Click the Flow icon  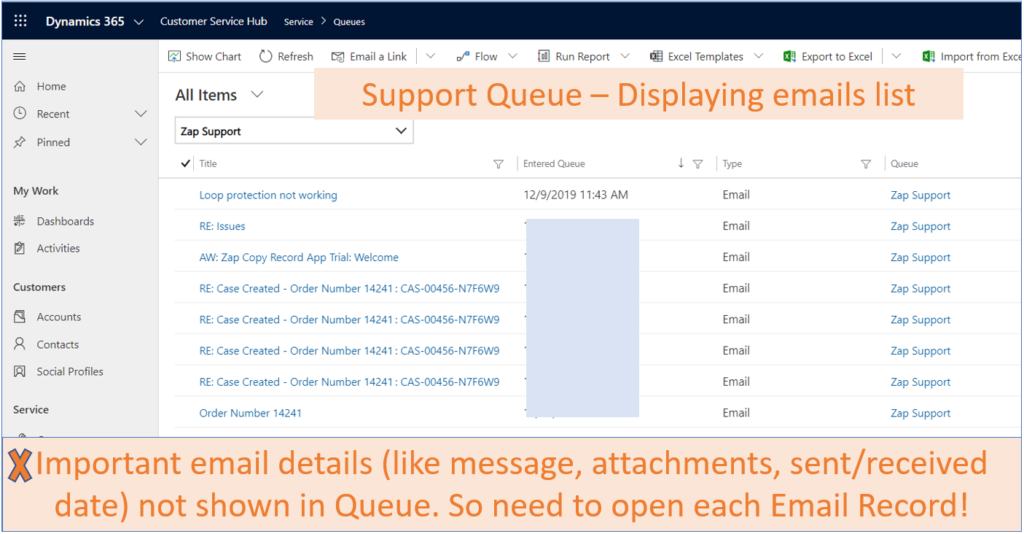coord(462,57)
